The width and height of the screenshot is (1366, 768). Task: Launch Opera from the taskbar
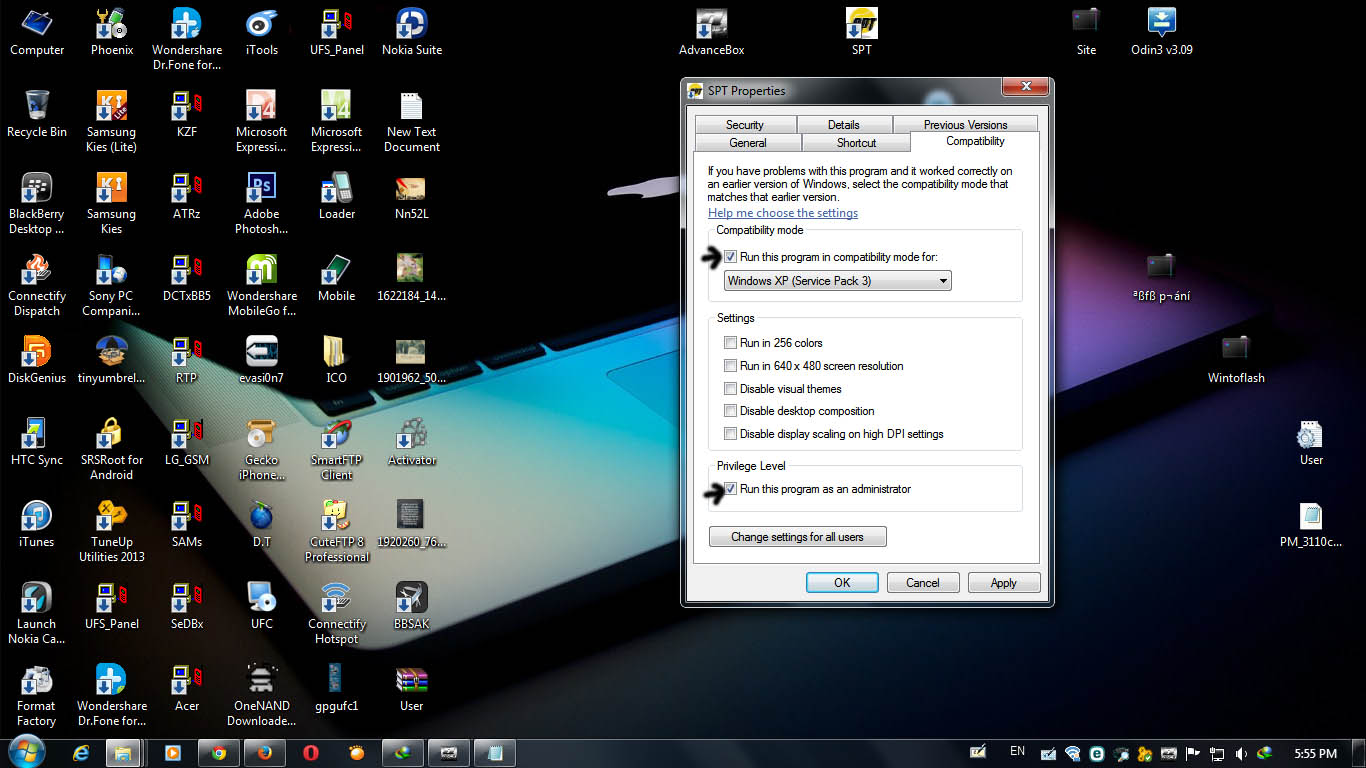pos(311,753)
